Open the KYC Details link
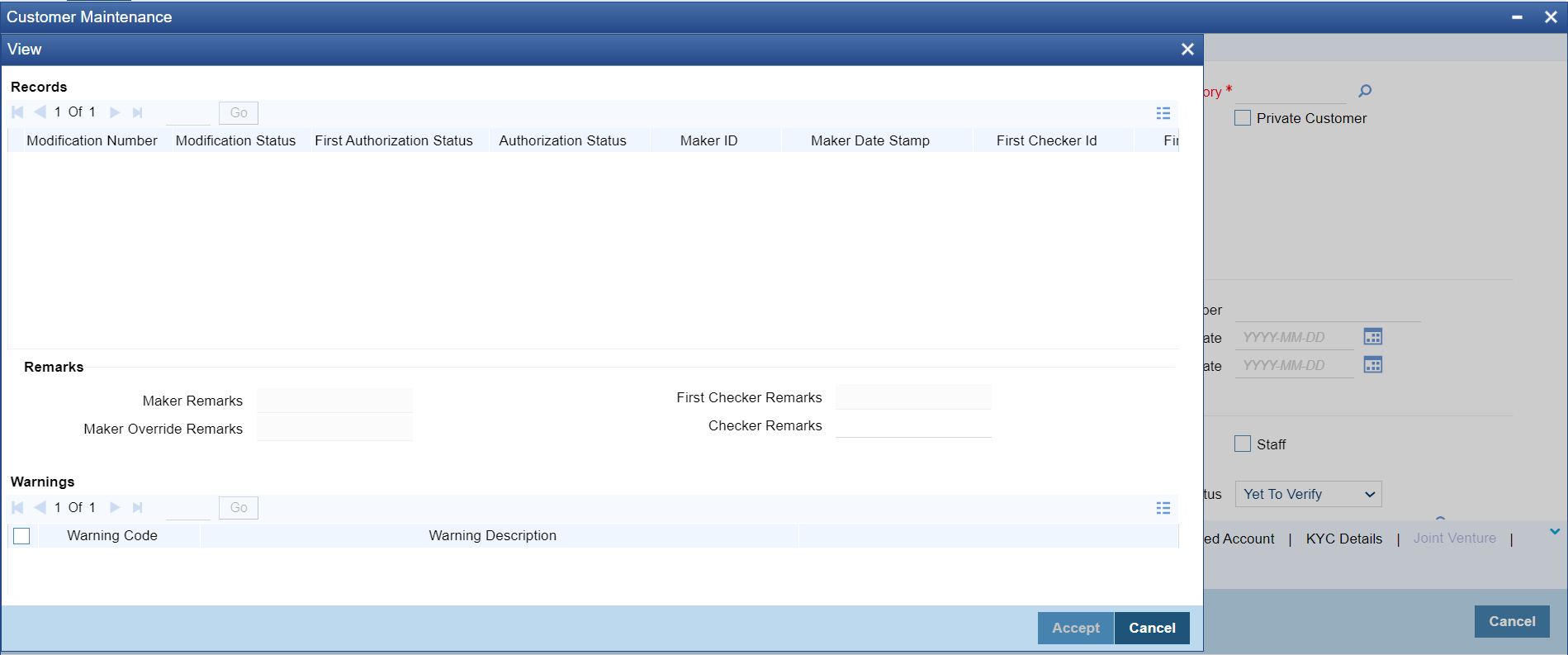 [1344, 539]
